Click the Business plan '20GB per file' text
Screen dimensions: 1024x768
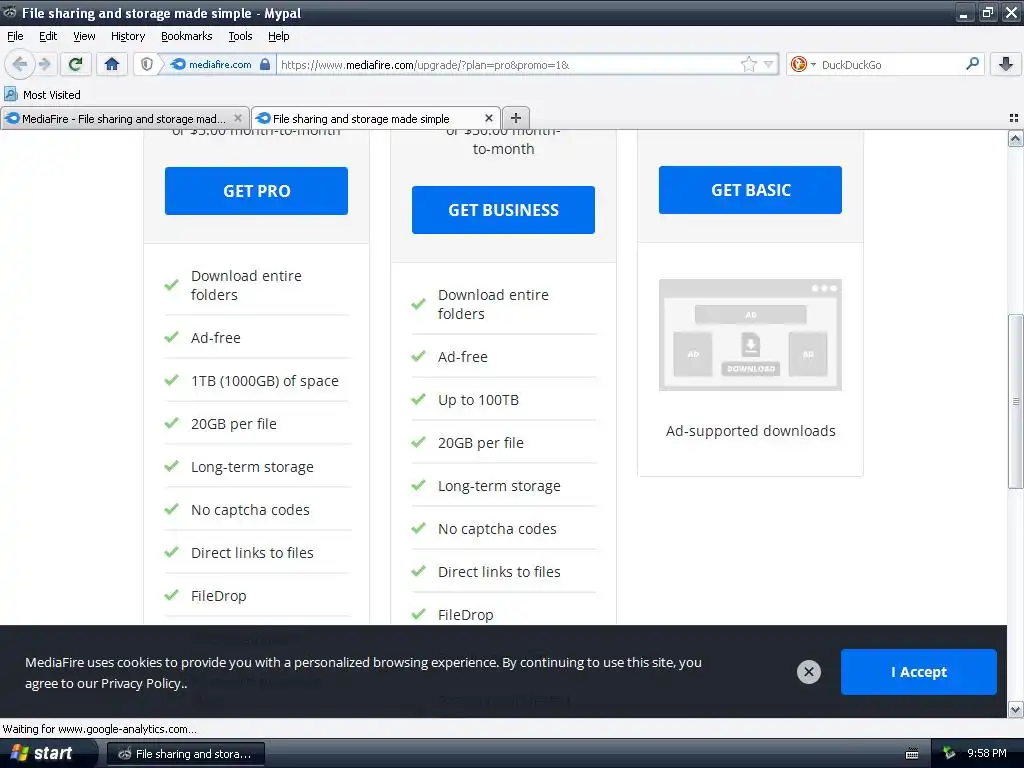click(x=481, y=443)
